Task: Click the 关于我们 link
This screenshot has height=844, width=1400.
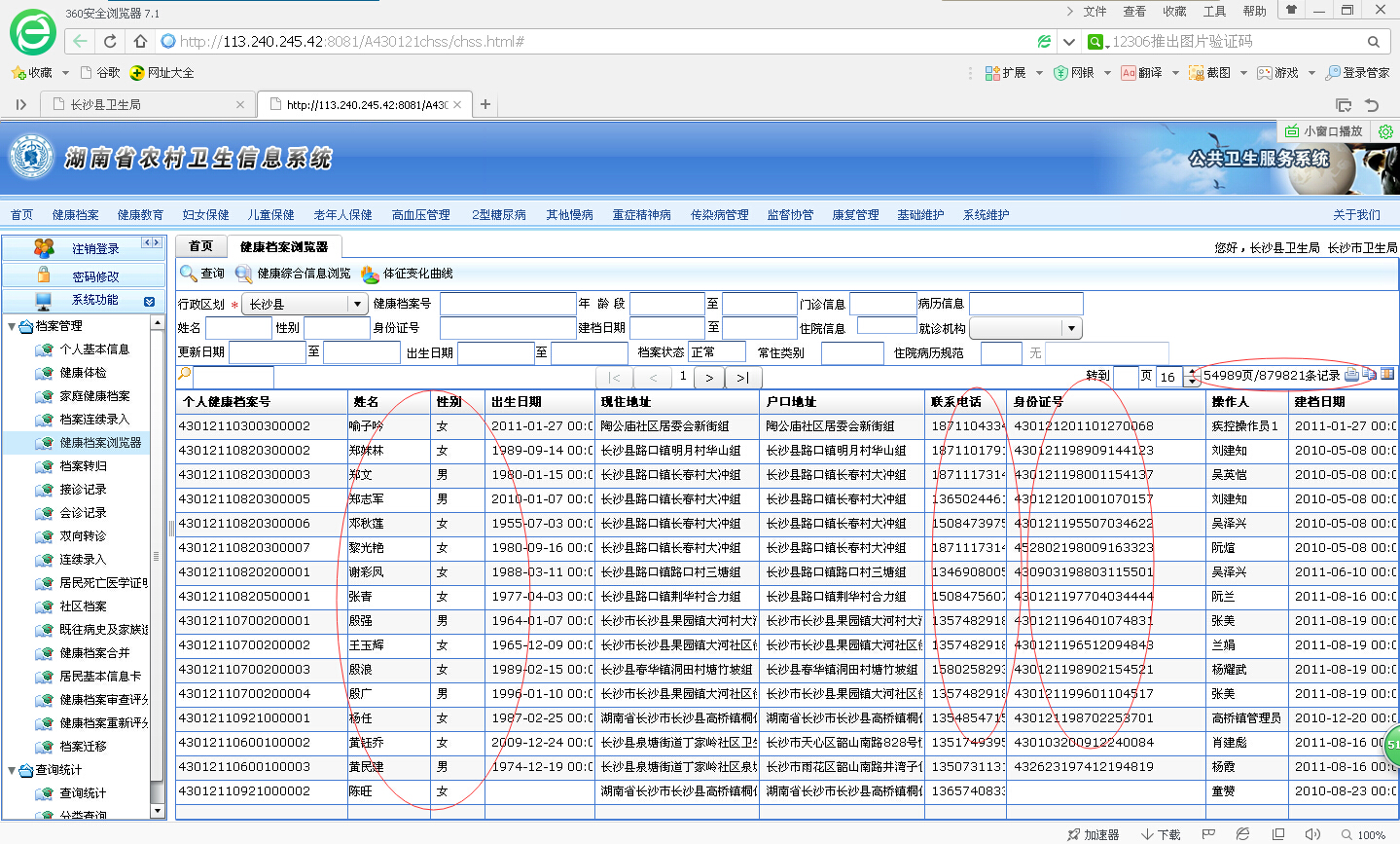Action: (1356, 215)
